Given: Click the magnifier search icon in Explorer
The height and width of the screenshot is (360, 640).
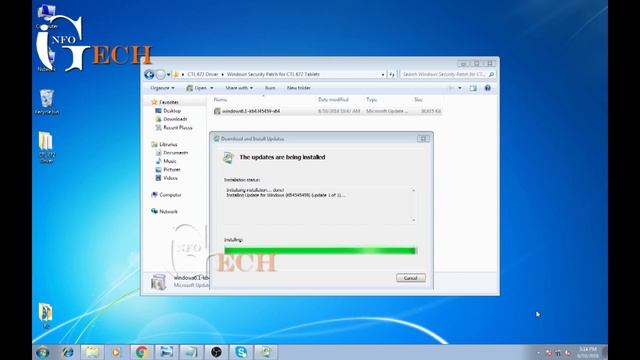Looking at the screenshot, I should [x=491, y=74].
